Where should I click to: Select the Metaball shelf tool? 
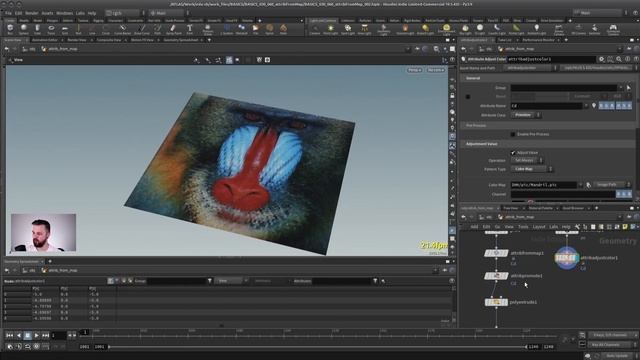click(x=241, y=29)
